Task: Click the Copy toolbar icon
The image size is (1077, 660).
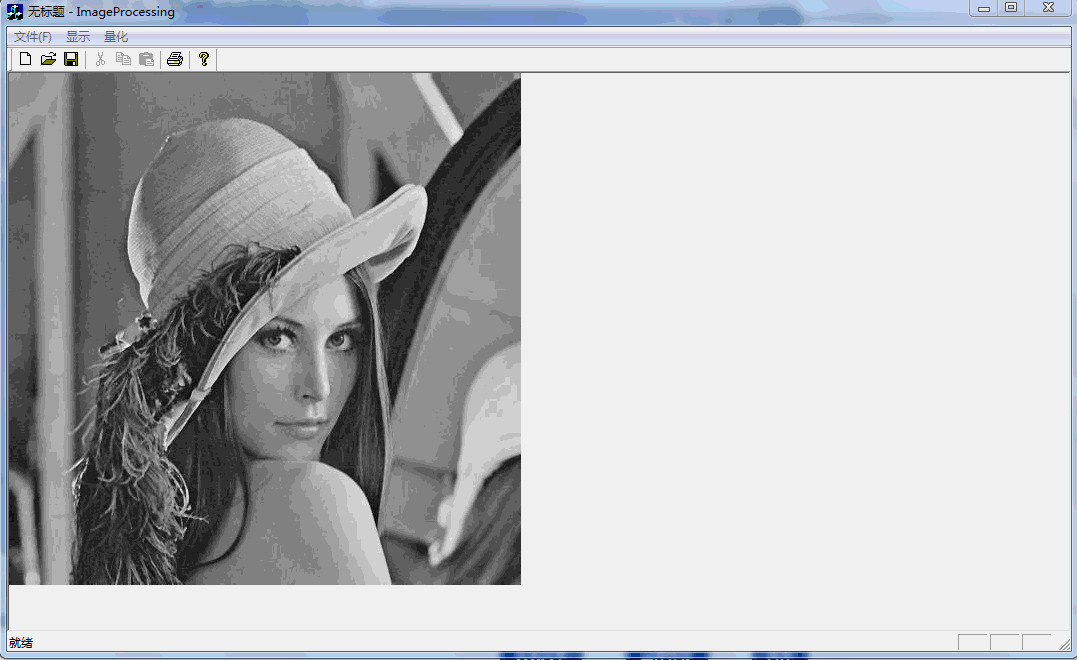Action: (123, 59)
